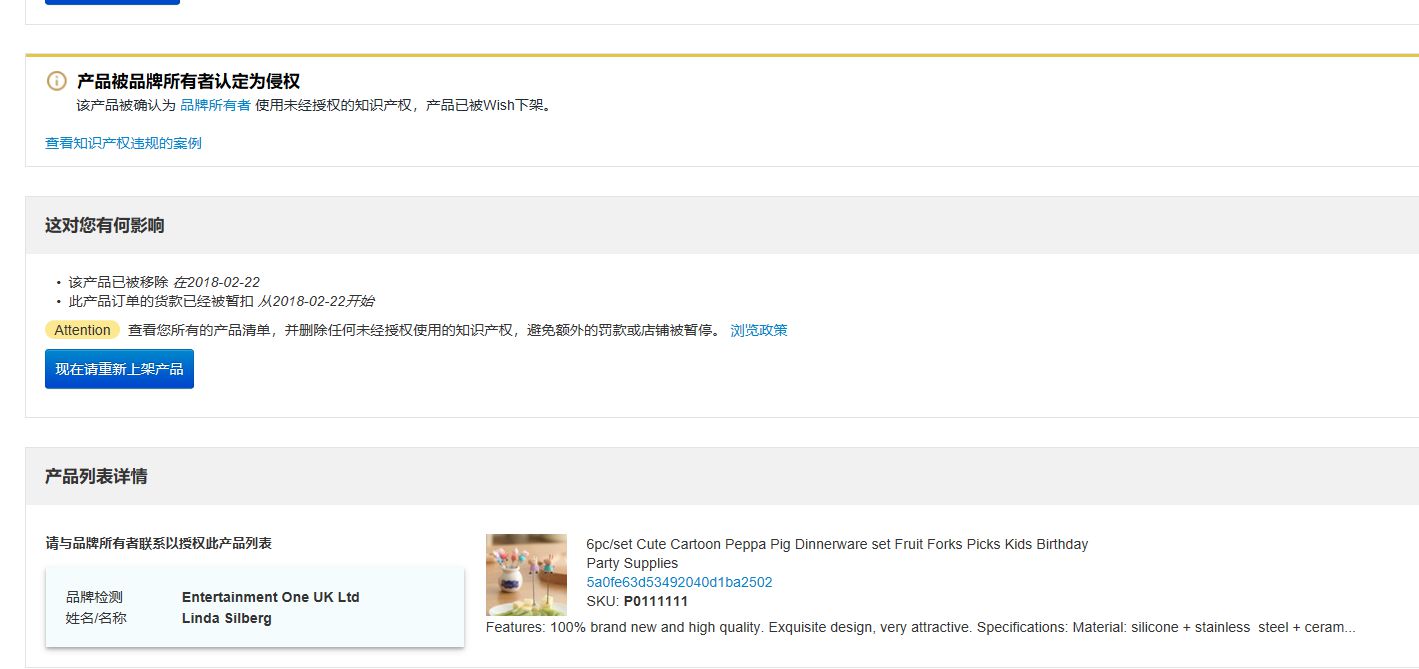Click the 浏览政策 policy link
This screenshot has width=1419, height=669.
(759, 330)
